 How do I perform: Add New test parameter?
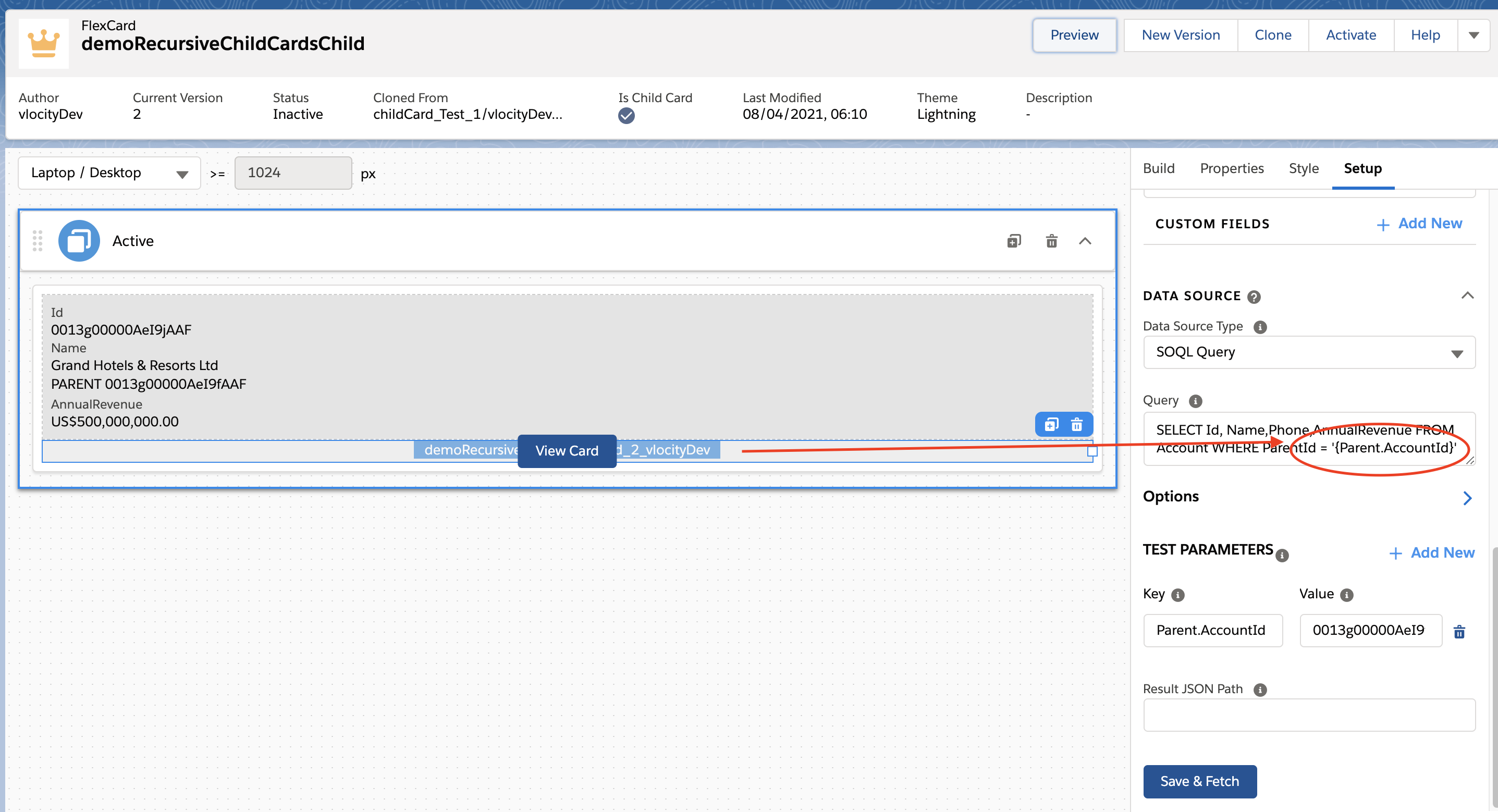[x=1431, y=552]
